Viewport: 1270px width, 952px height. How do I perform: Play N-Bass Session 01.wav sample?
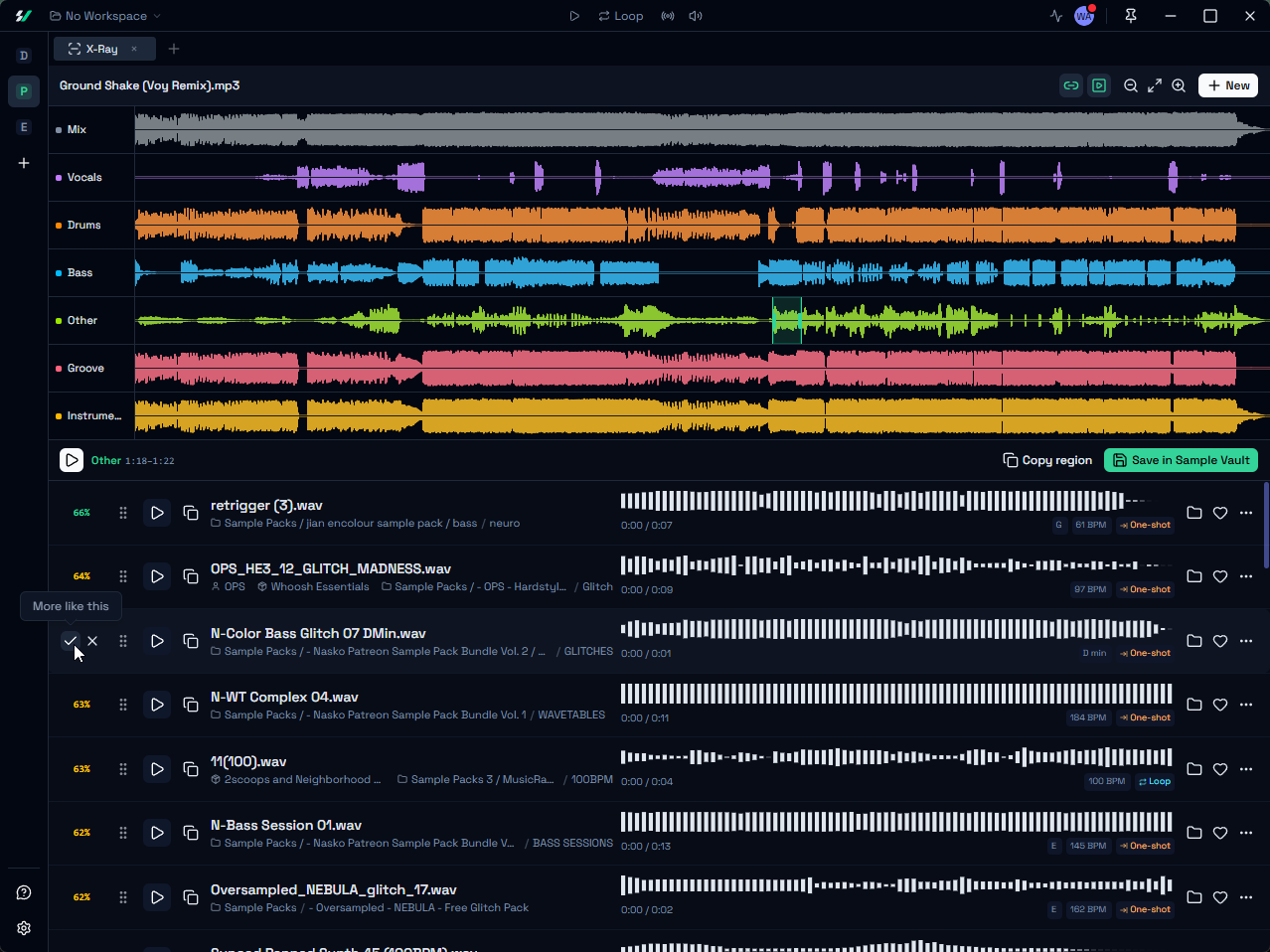(x=157, y=833)
